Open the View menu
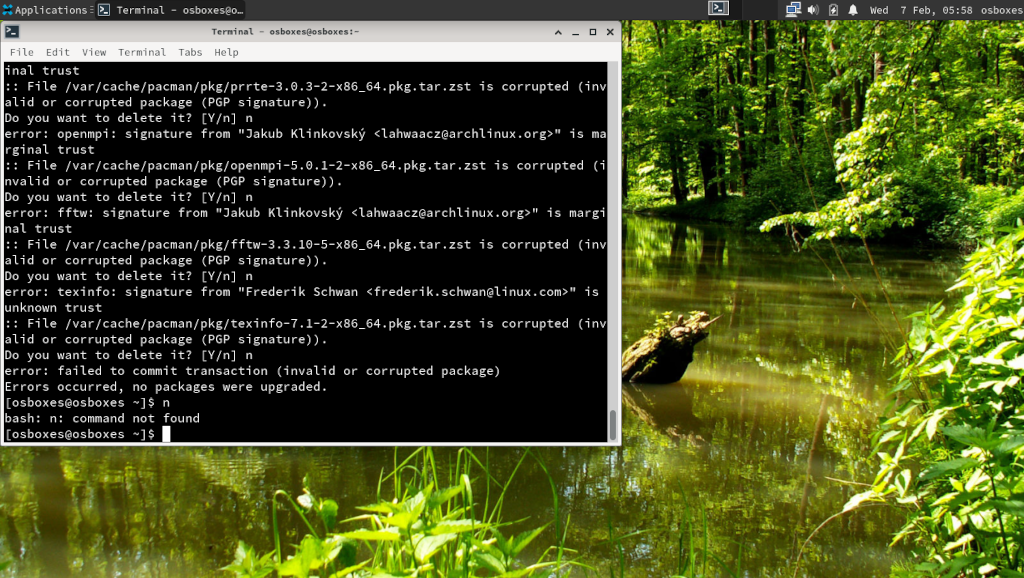Screen dimensions: 1024x578 (x=94, y=52)
